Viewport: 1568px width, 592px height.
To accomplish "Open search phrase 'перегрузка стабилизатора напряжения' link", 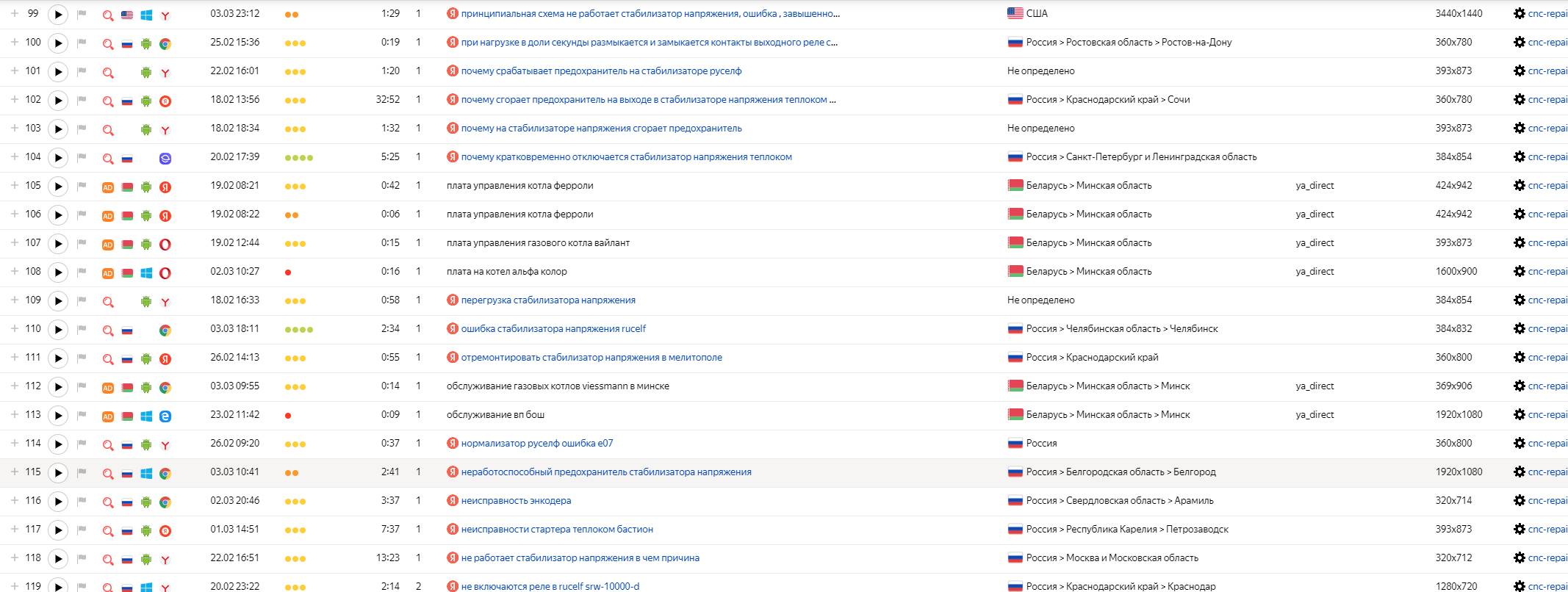I will 547,300.
